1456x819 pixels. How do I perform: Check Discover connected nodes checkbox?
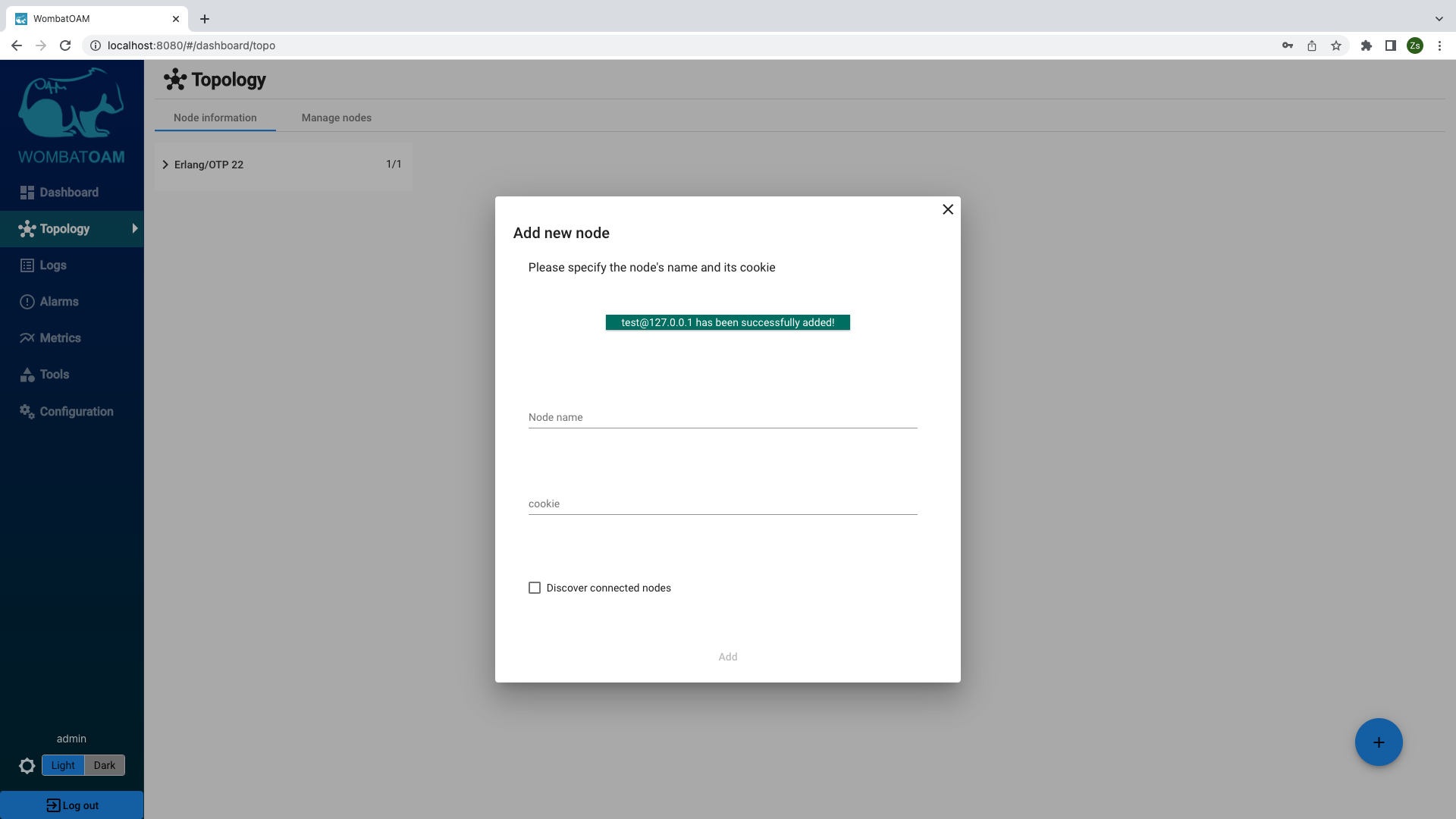(x=535, y=588)
